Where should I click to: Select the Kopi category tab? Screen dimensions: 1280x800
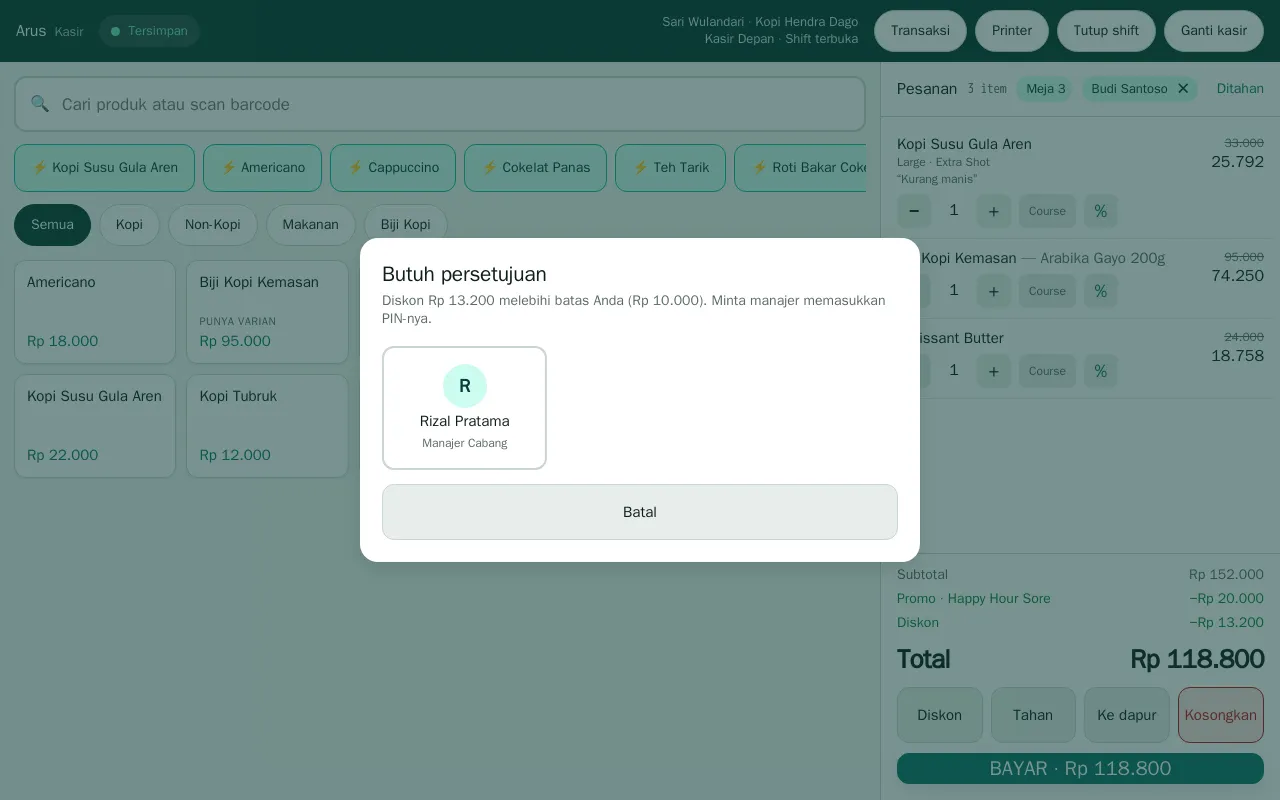129,225
